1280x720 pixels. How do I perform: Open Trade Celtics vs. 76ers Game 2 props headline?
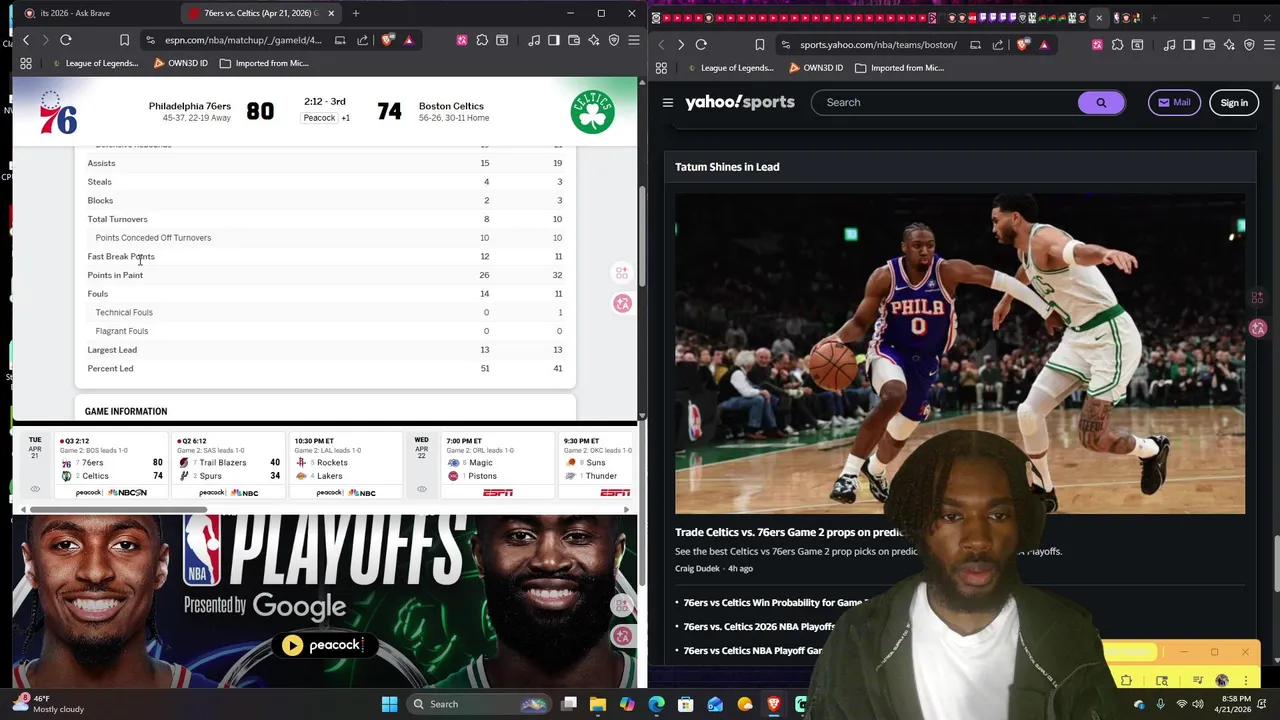pyautogui.click(x=790, y=532)
